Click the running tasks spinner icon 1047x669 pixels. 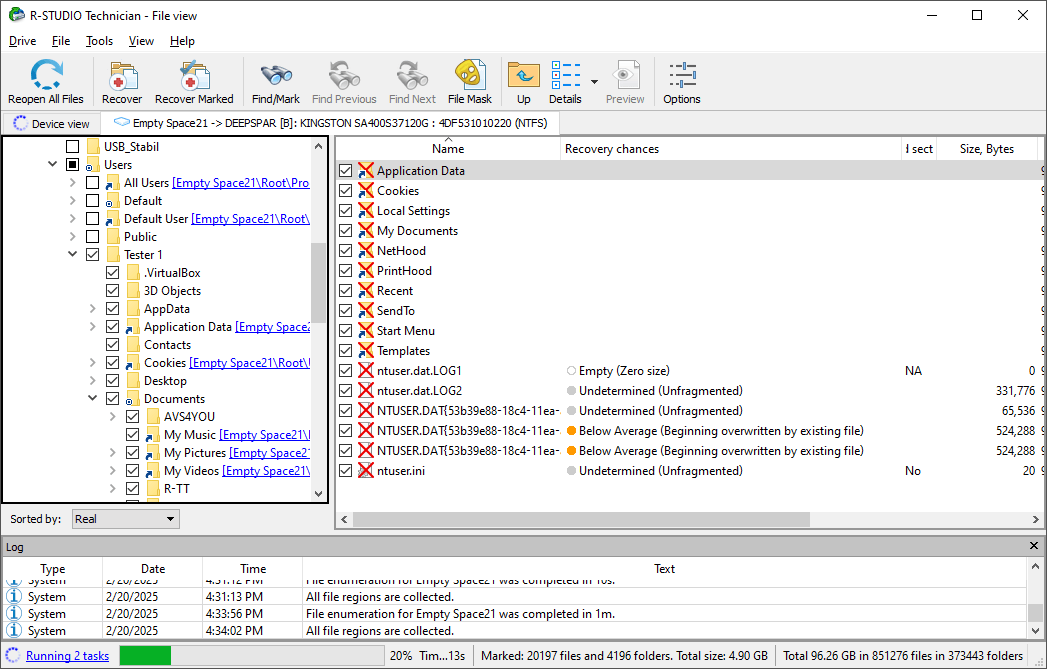pos(13,656)
